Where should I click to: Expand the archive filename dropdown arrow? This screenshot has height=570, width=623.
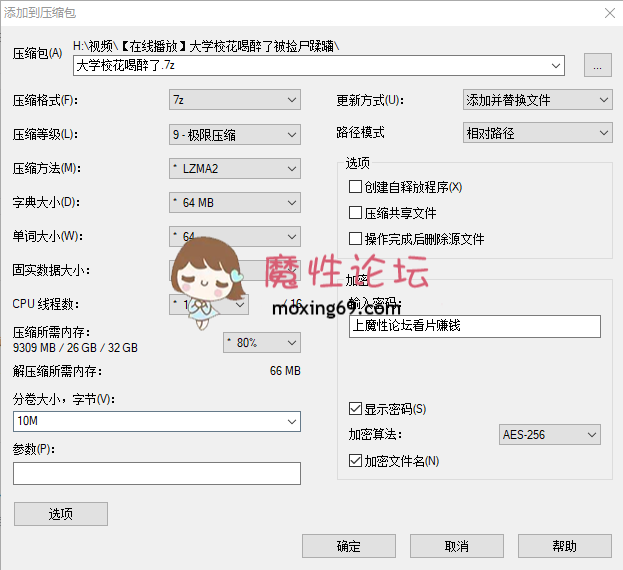556,66
